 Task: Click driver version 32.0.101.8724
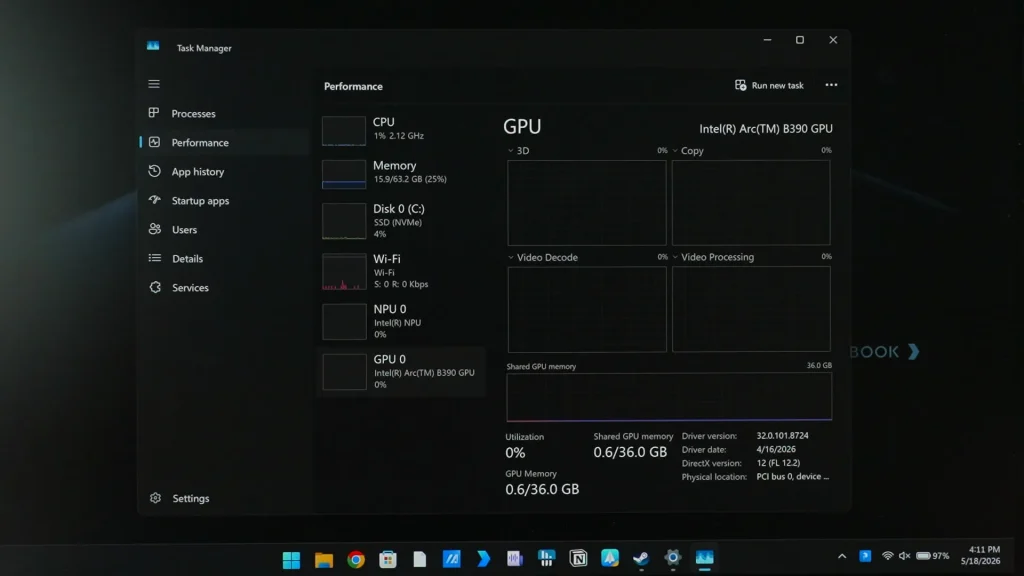[x=782, y=436]
